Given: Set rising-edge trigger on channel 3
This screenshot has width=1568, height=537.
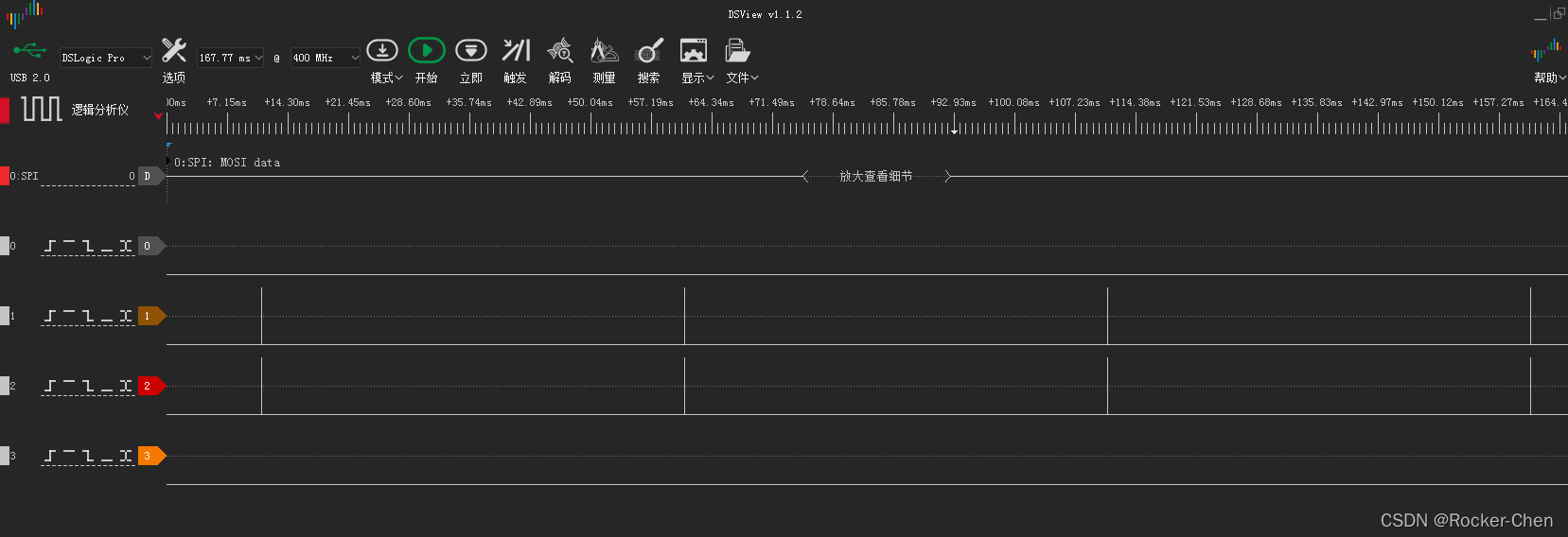Looking at the screenshot, I should pyautogui.click(x=50, y=456).
